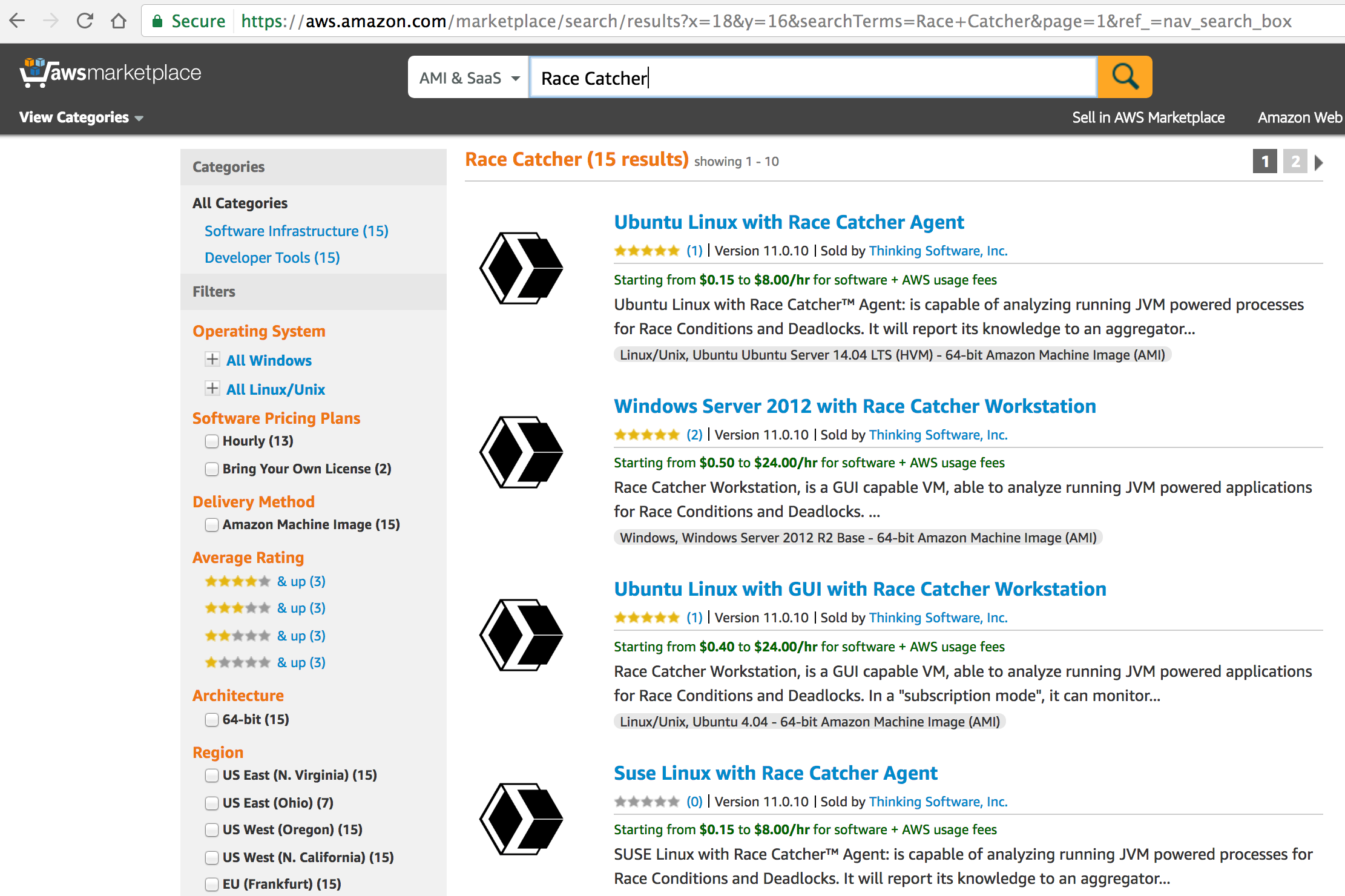Click next page arrow in pagination
This screenshot has height=896, width=1345.
[1319, 162]
